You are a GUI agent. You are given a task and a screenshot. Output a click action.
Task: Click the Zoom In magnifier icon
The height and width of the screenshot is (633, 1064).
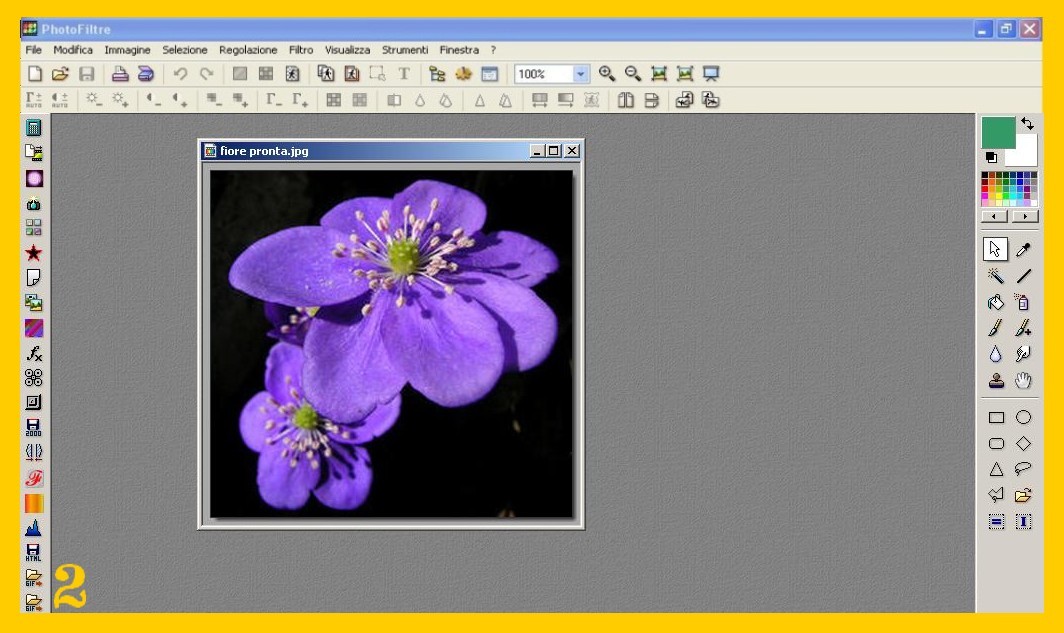click(x=607, y=74)
